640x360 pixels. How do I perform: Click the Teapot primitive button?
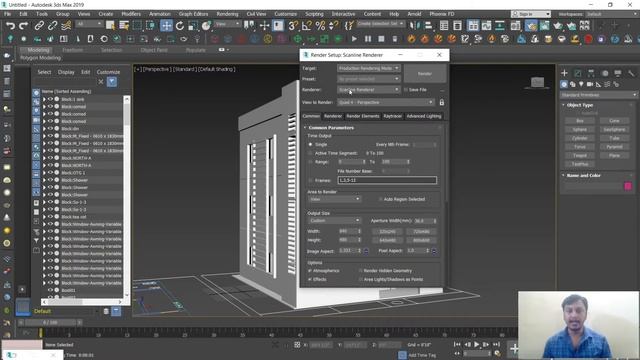click(580, 156)
